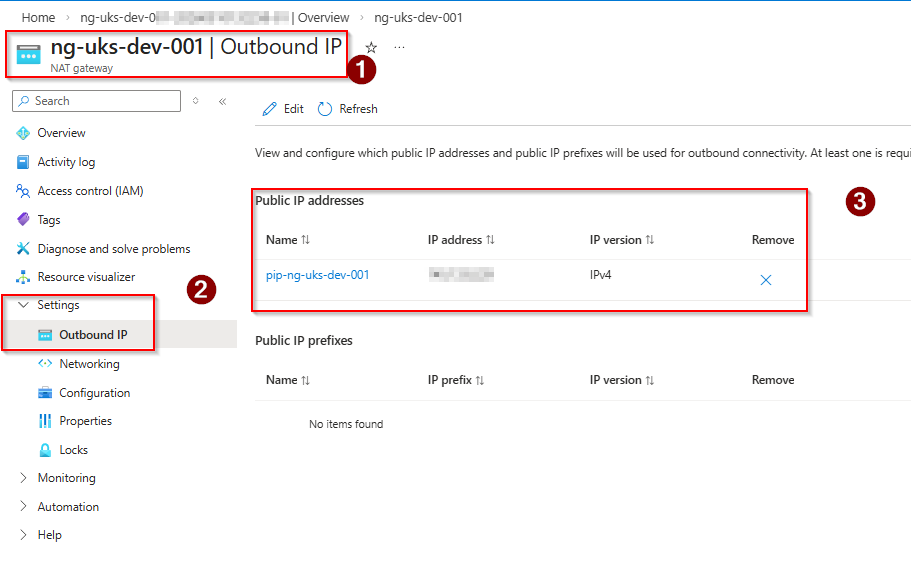Open the more options ellipsis menu
The height and width of the screenshot is (568, 911).
point(399,47)
